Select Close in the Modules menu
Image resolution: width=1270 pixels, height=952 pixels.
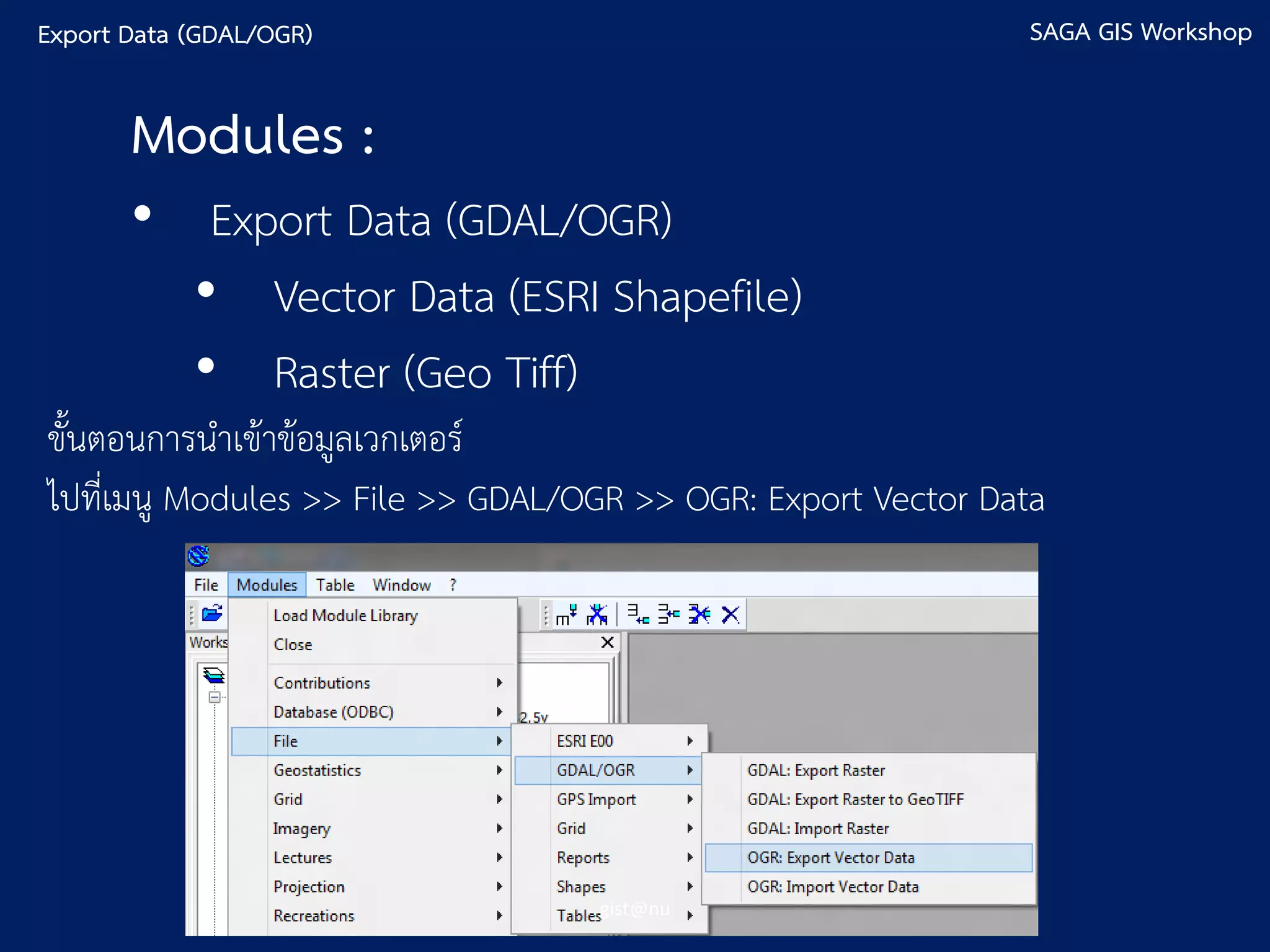[372, 645]
